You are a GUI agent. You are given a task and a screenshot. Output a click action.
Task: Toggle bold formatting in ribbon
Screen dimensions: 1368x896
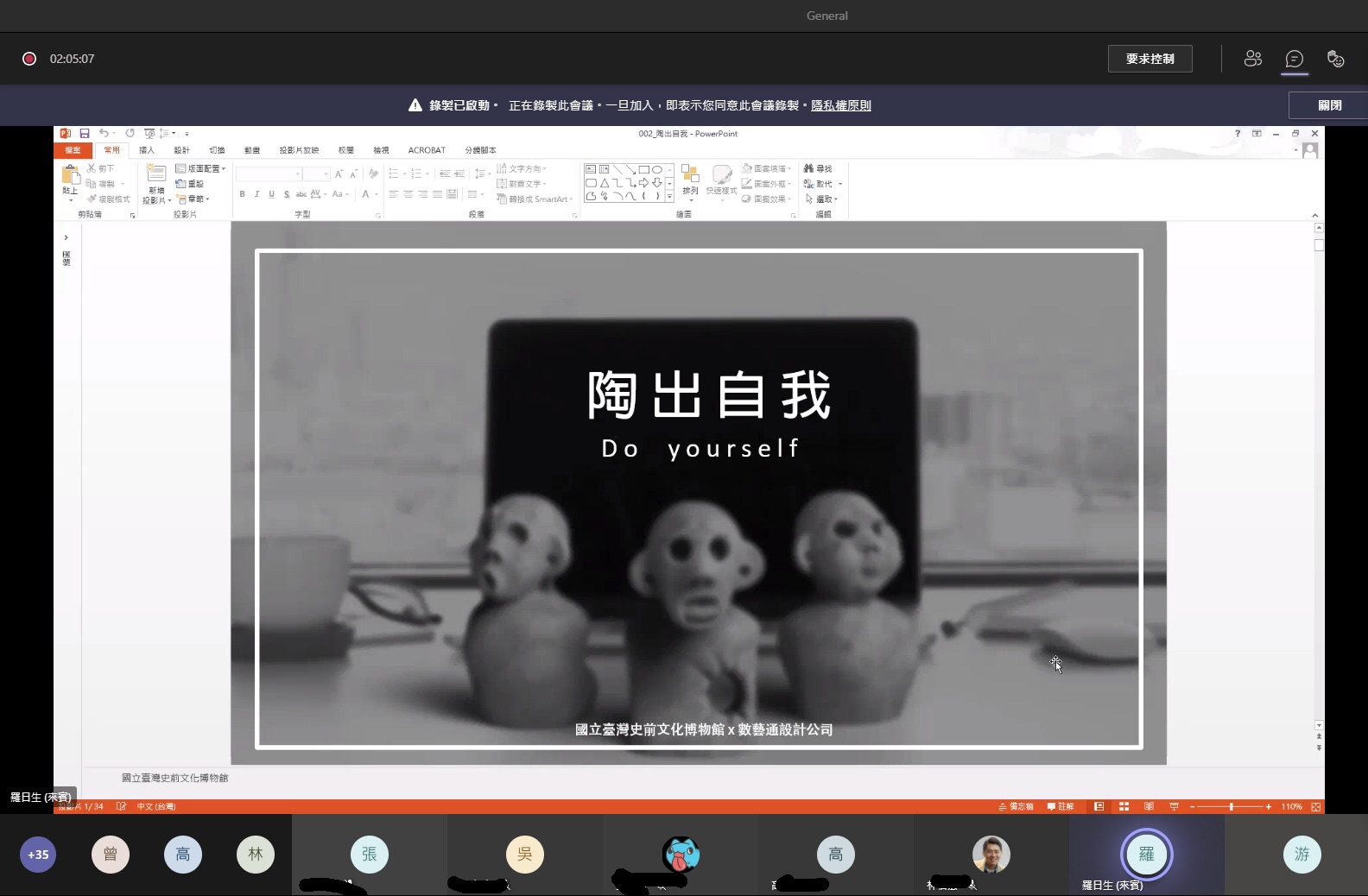pyautogui.click(x=242, y=194)
